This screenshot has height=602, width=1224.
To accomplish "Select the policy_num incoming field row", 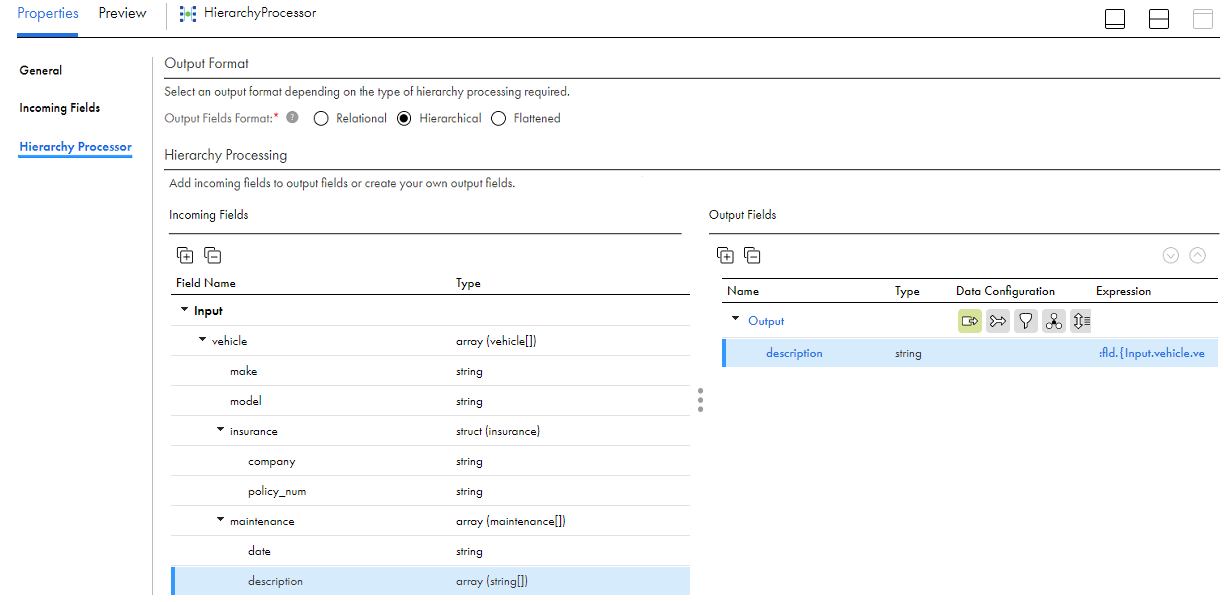I will [x=430, y=491].
